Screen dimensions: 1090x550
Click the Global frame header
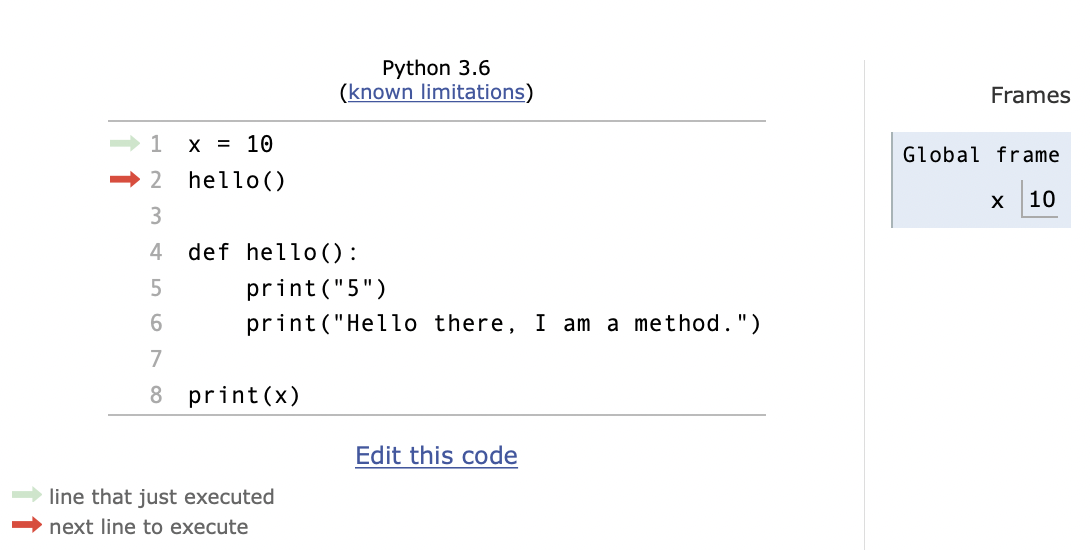pos(981,154)
